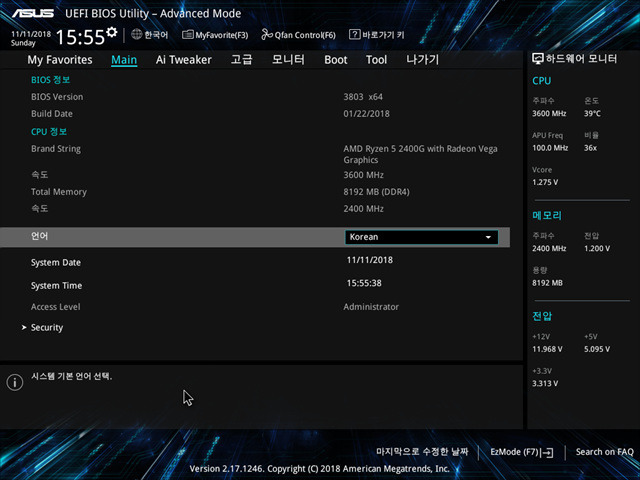
Task: Click 마지막으로 수정한 날짜 last modified button
Action: [422, 452]
